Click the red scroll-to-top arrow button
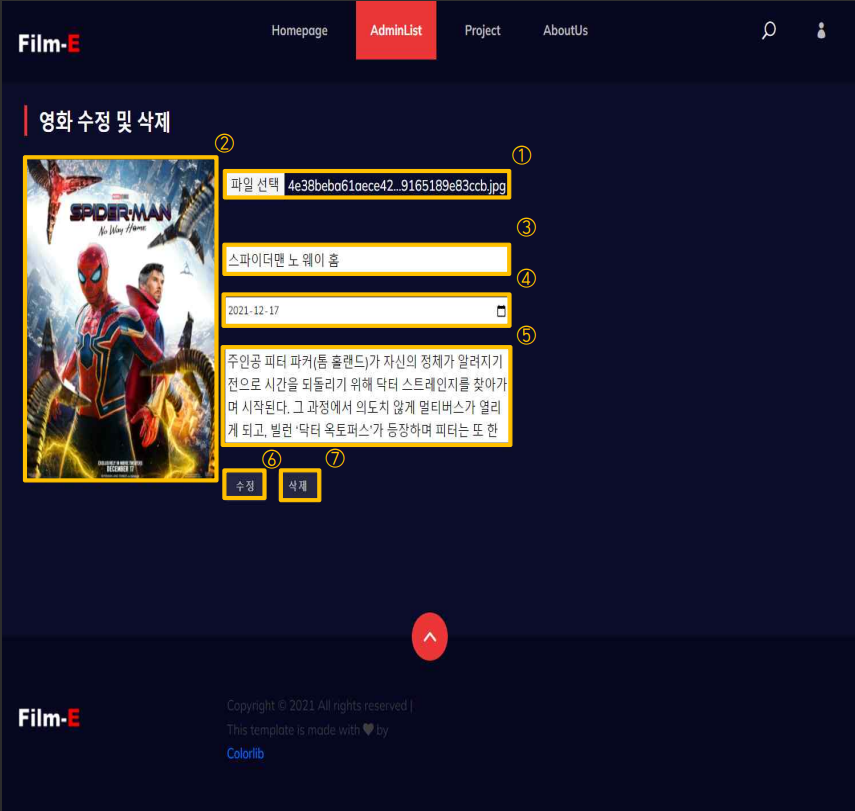This screenshot has height=811, width=855. (430, 636)
